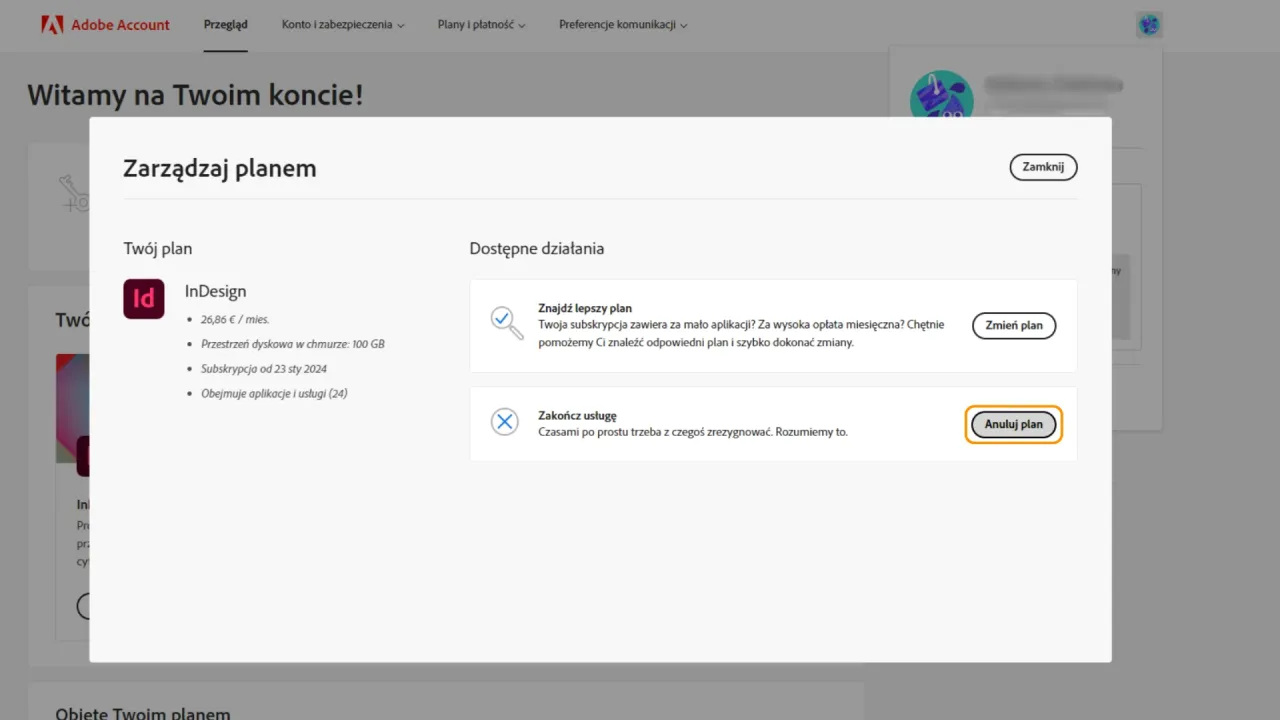Viewport: 1280px width, 720px height.
Task: Select the InDesign plan name text
Action: (215, 291)
